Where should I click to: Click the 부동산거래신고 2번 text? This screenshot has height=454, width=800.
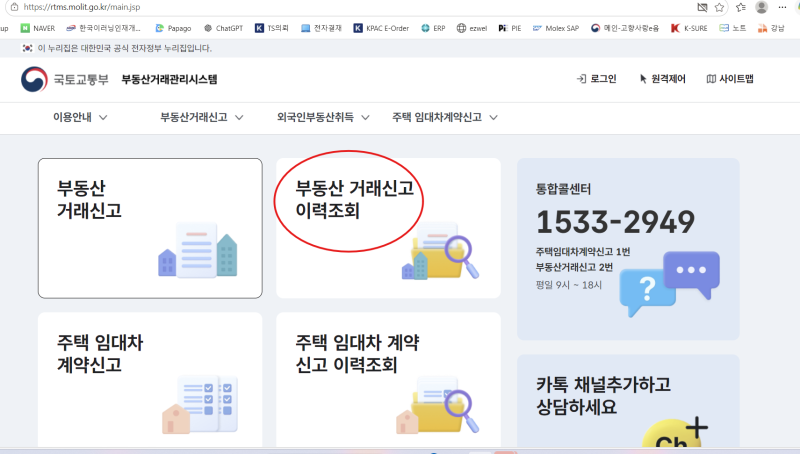coord(574,267)
